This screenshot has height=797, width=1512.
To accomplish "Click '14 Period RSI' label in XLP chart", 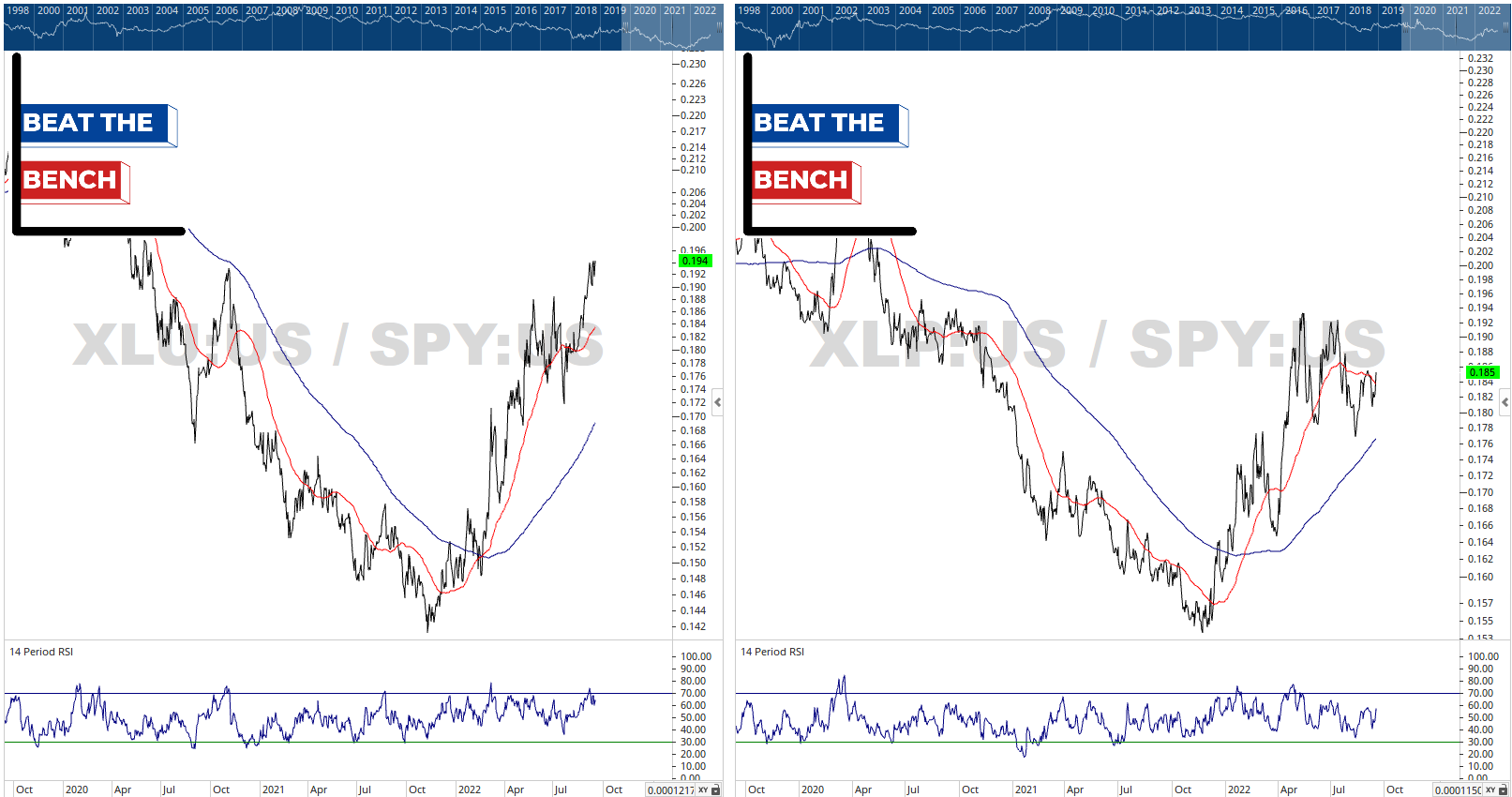I will (772, 652).
